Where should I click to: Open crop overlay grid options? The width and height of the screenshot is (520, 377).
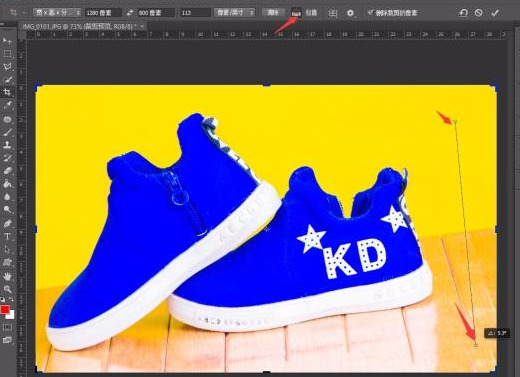(x=333, y=13)
